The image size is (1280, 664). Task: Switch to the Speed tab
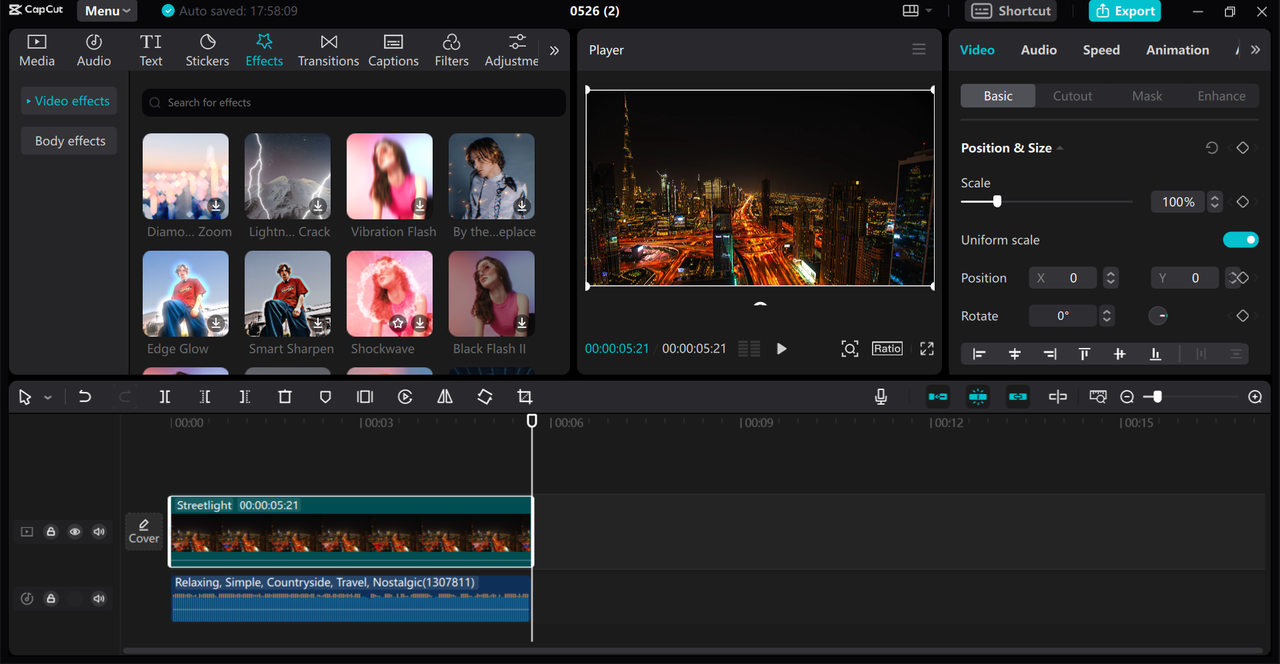click(x=1101, y=50)
